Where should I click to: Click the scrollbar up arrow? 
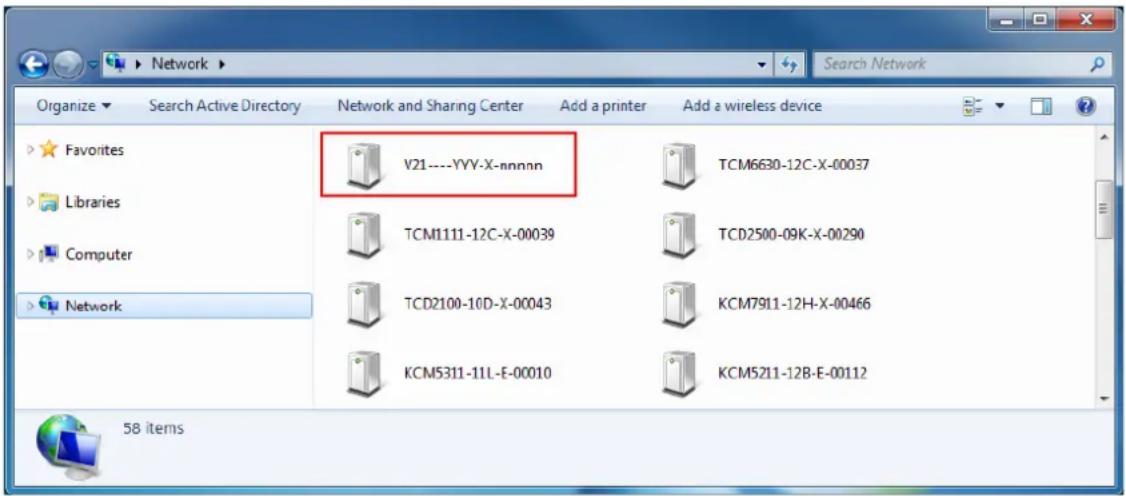coord(1104,136)
